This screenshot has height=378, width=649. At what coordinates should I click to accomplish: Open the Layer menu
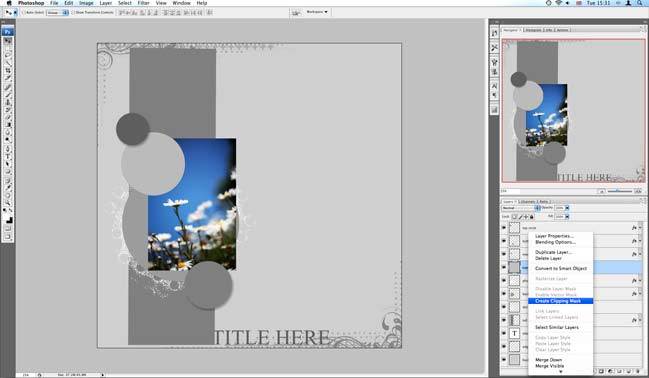[x=106, y=3]
